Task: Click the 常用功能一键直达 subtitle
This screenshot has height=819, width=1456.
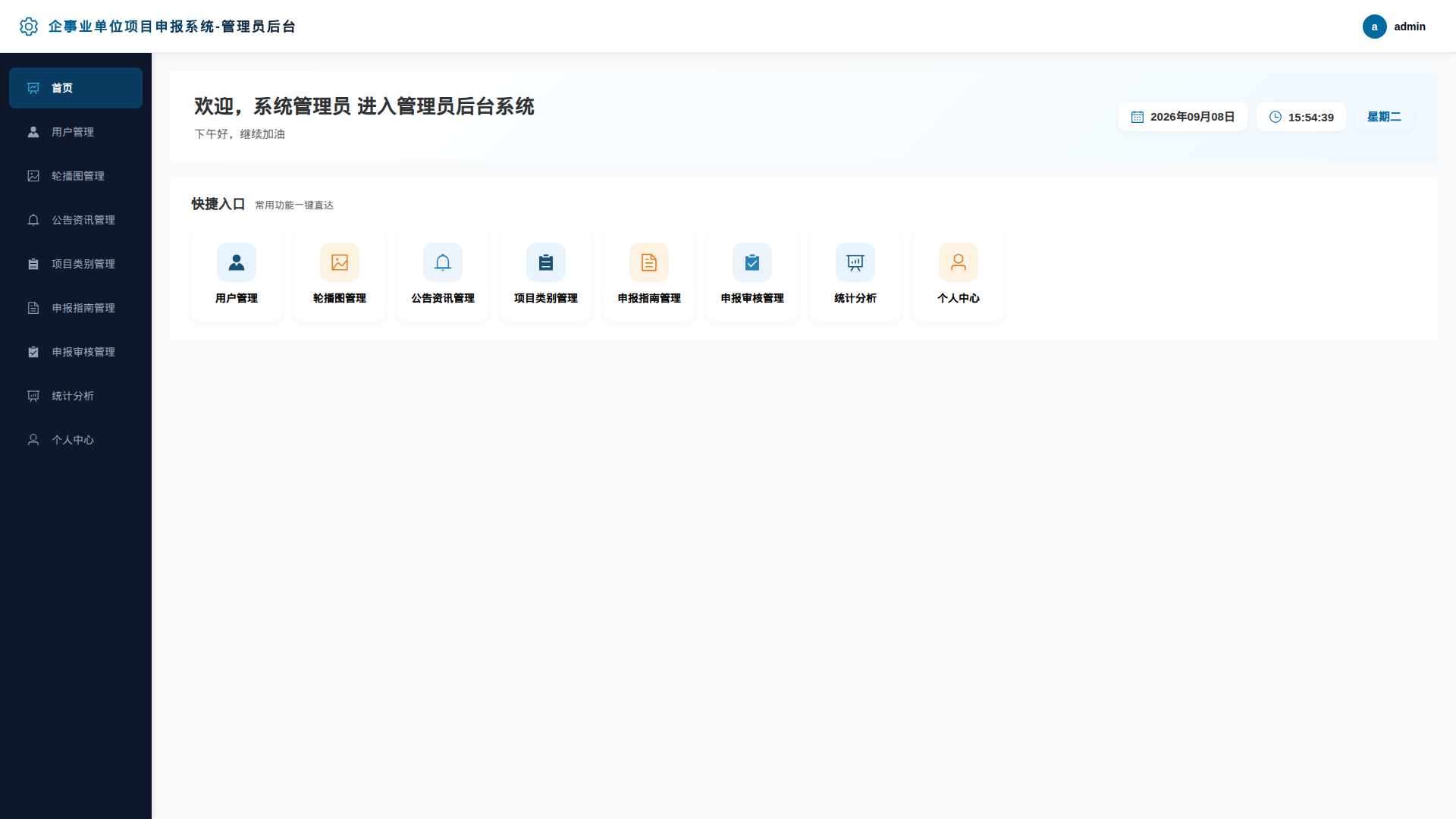Action: pos(294,205)
